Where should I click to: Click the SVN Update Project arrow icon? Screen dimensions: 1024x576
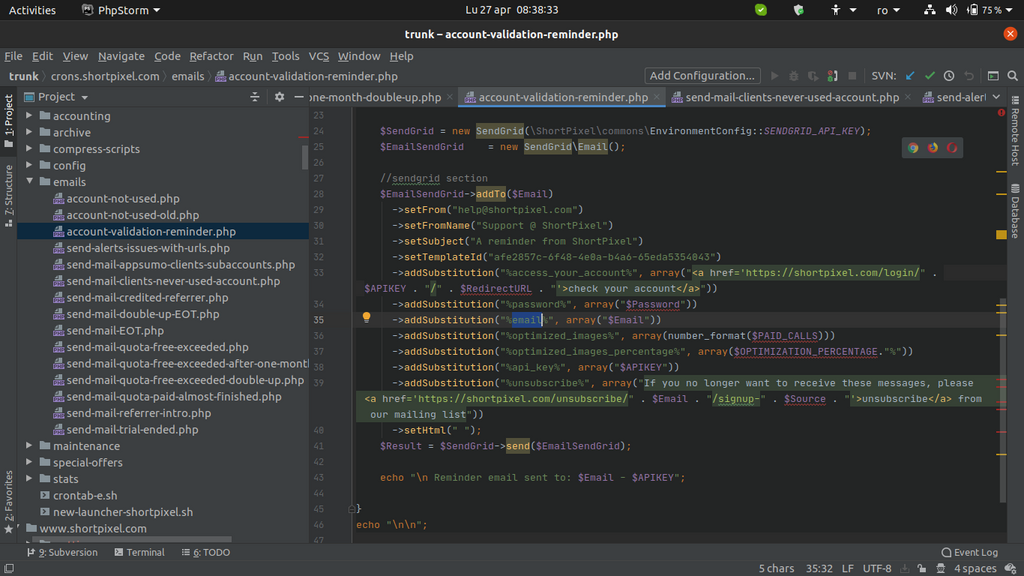point(910,76)
